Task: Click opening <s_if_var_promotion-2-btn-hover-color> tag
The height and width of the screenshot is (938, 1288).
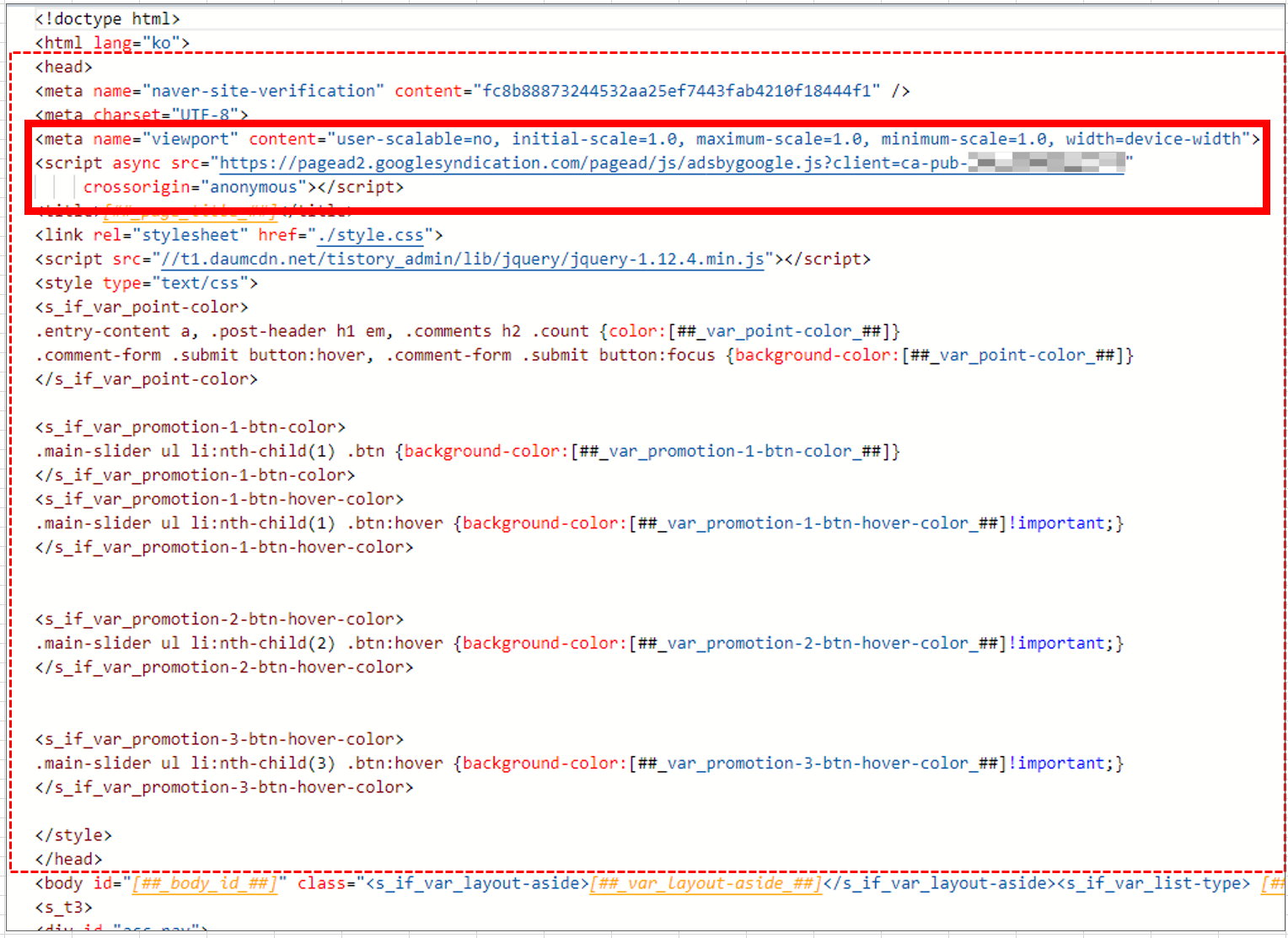Action: (x=219, y=619)
